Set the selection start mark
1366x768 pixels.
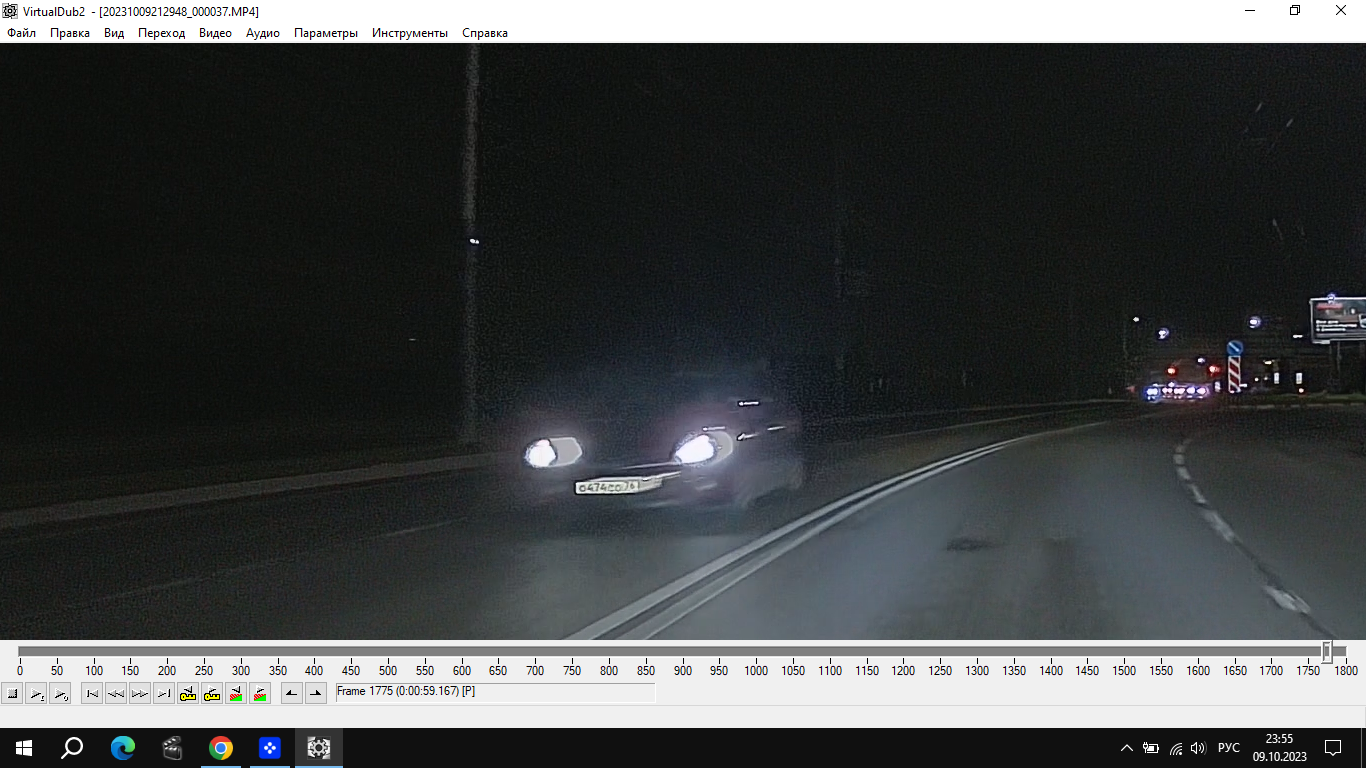292,693
